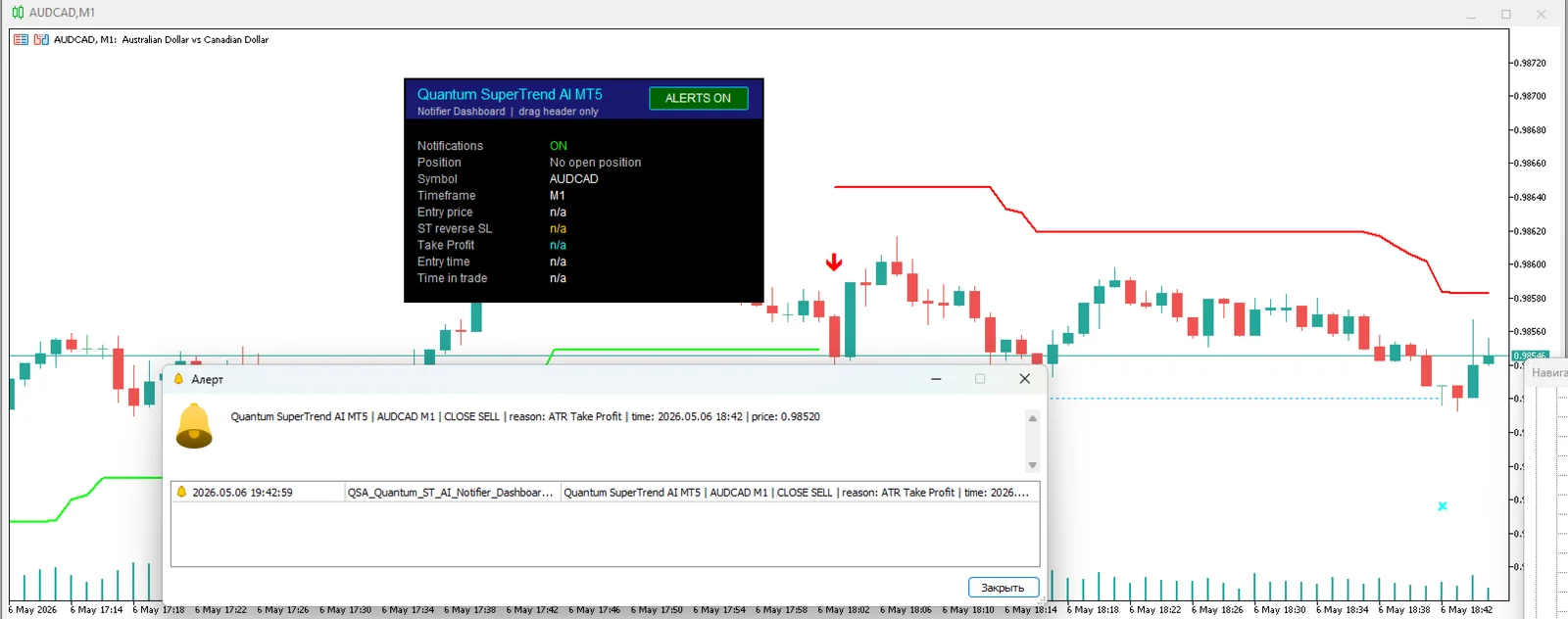Click the small bell icon in Алерт title bar
Viewport: 1568px width, 619px height.
click(x=178, y=379)
